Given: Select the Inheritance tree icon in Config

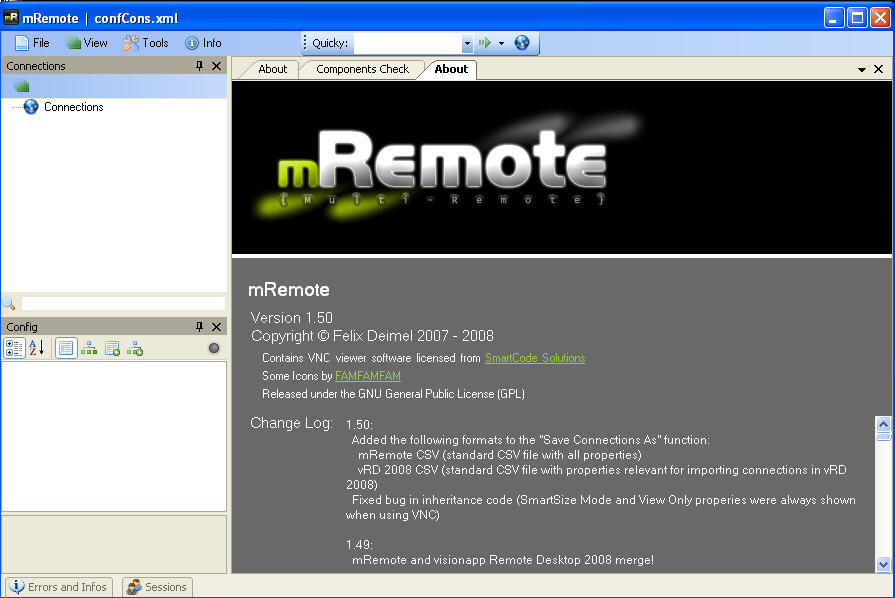Looking at the screenshot, I should point(89,348).
